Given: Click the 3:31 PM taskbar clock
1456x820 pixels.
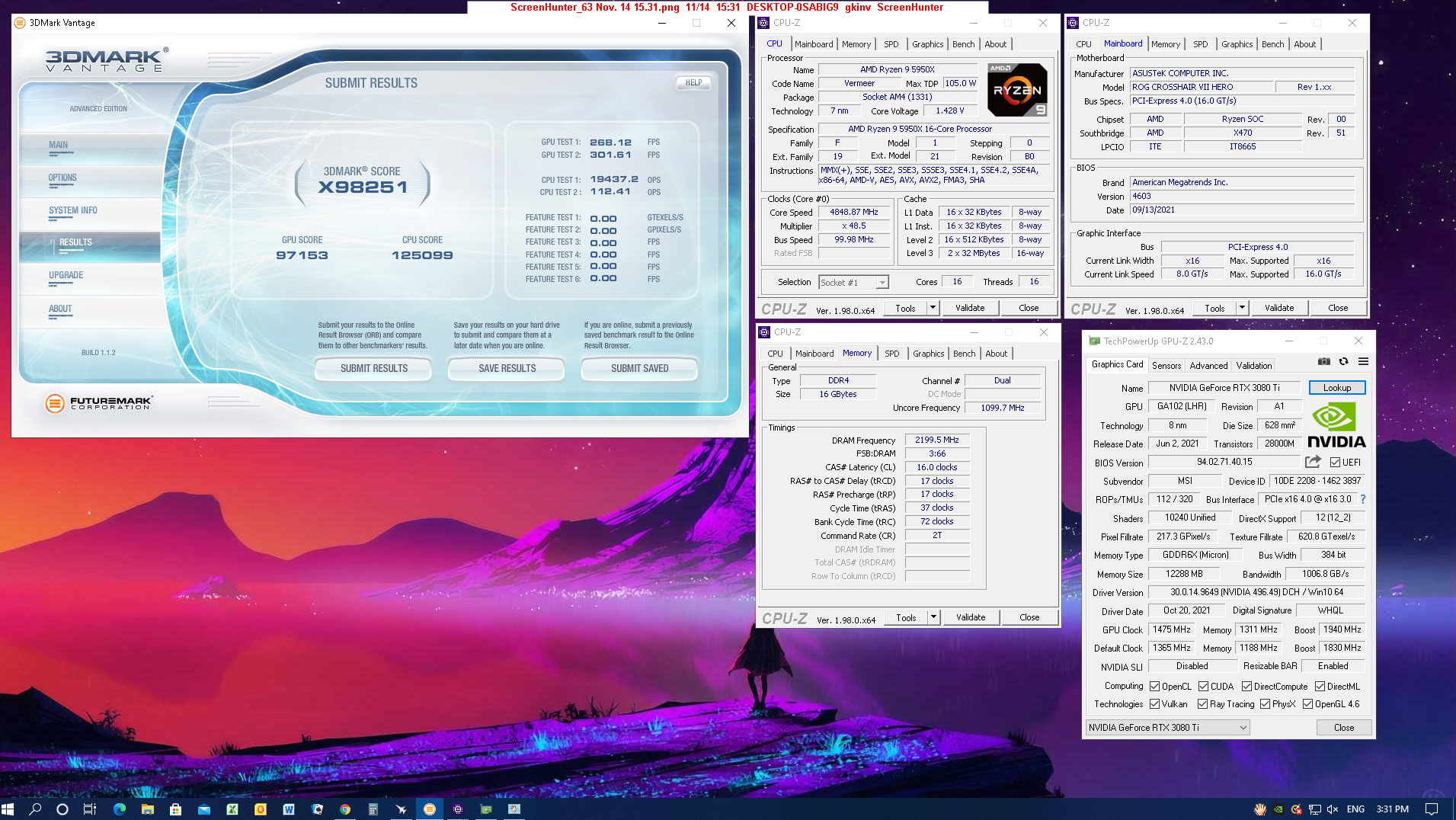Looking at the screenshot, I should coord(1393,809).
